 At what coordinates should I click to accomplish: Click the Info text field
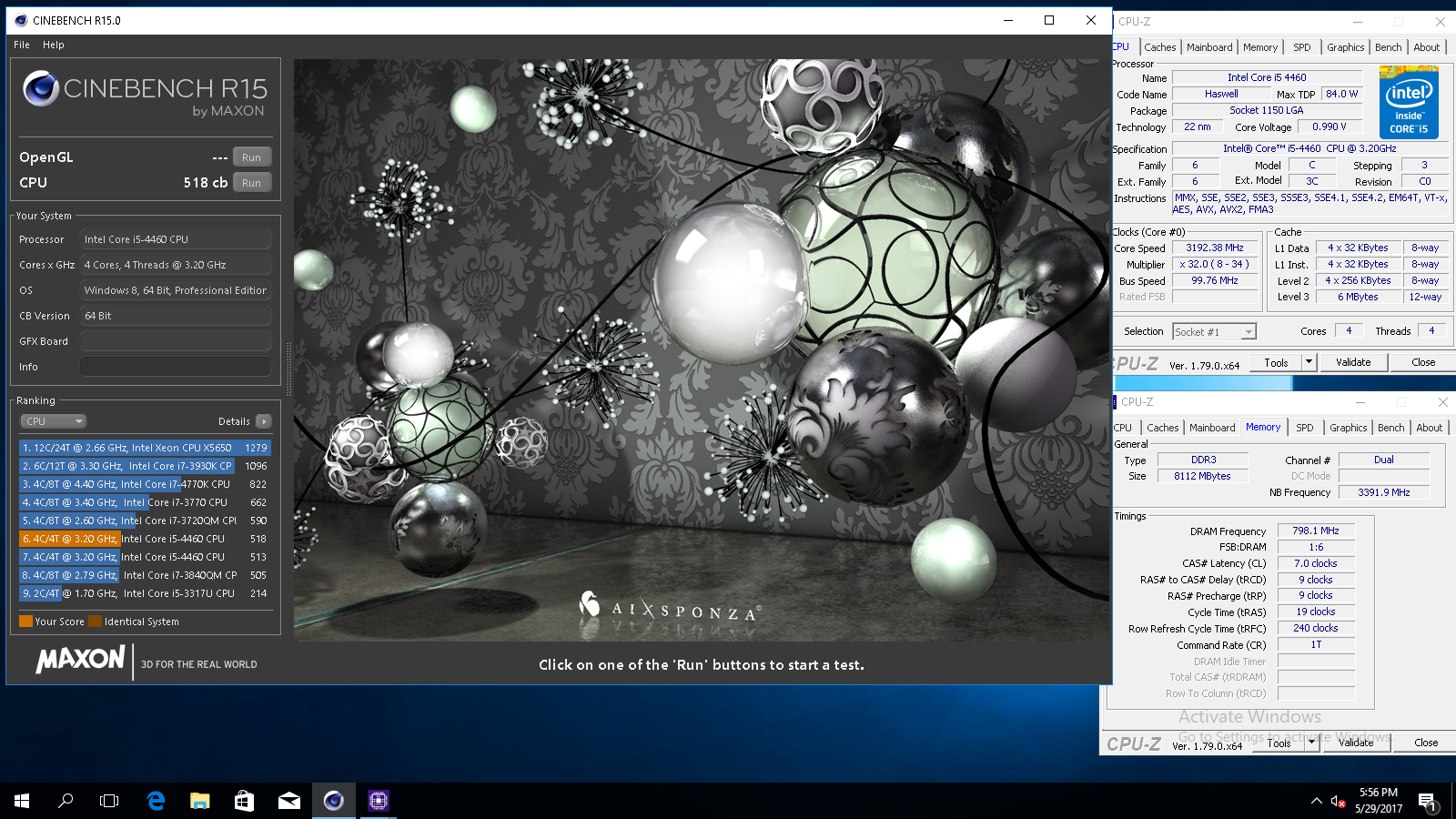[176, 367]
